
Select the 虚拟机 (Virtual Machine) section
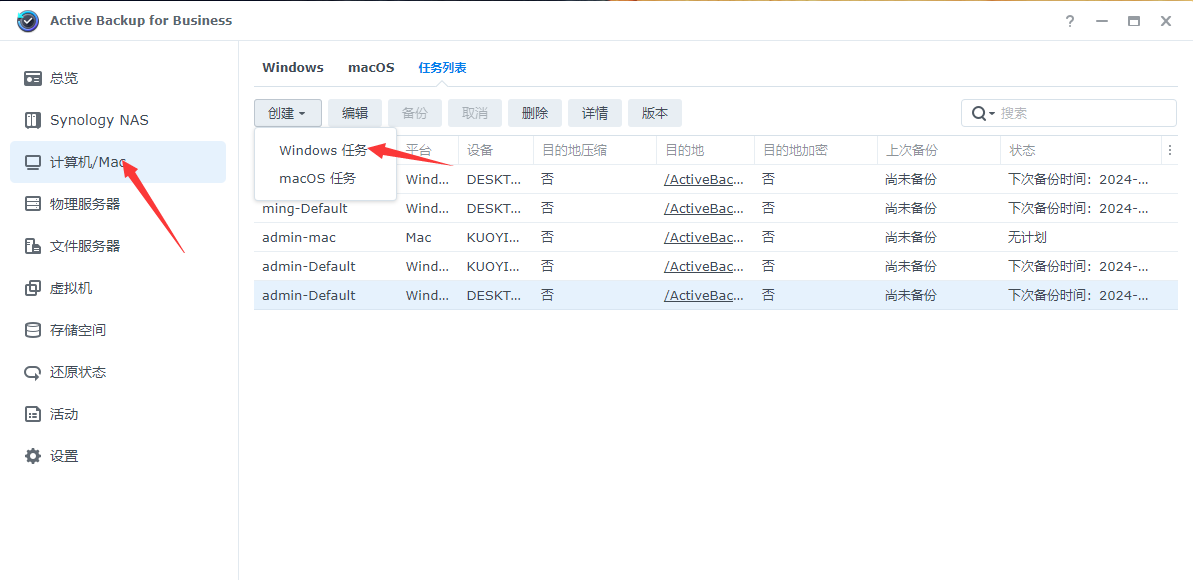(x=61, y=287)
